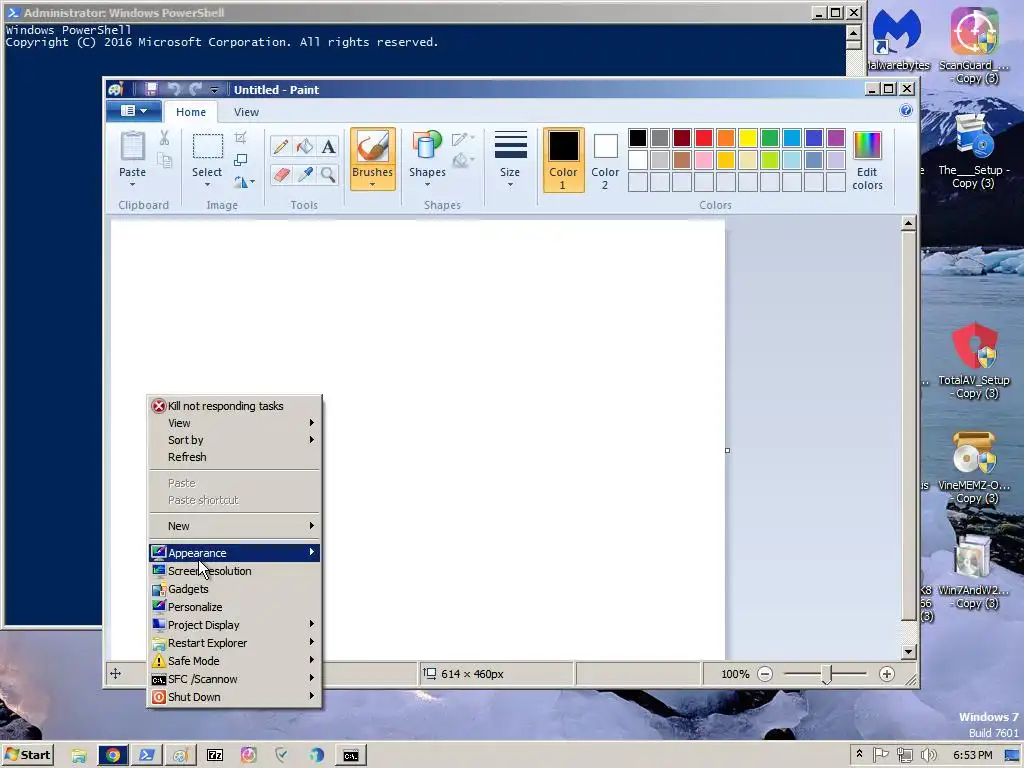Switch to the Home ribbon tab
Viewport: 1024px width, 768px height.
(191, 112)
